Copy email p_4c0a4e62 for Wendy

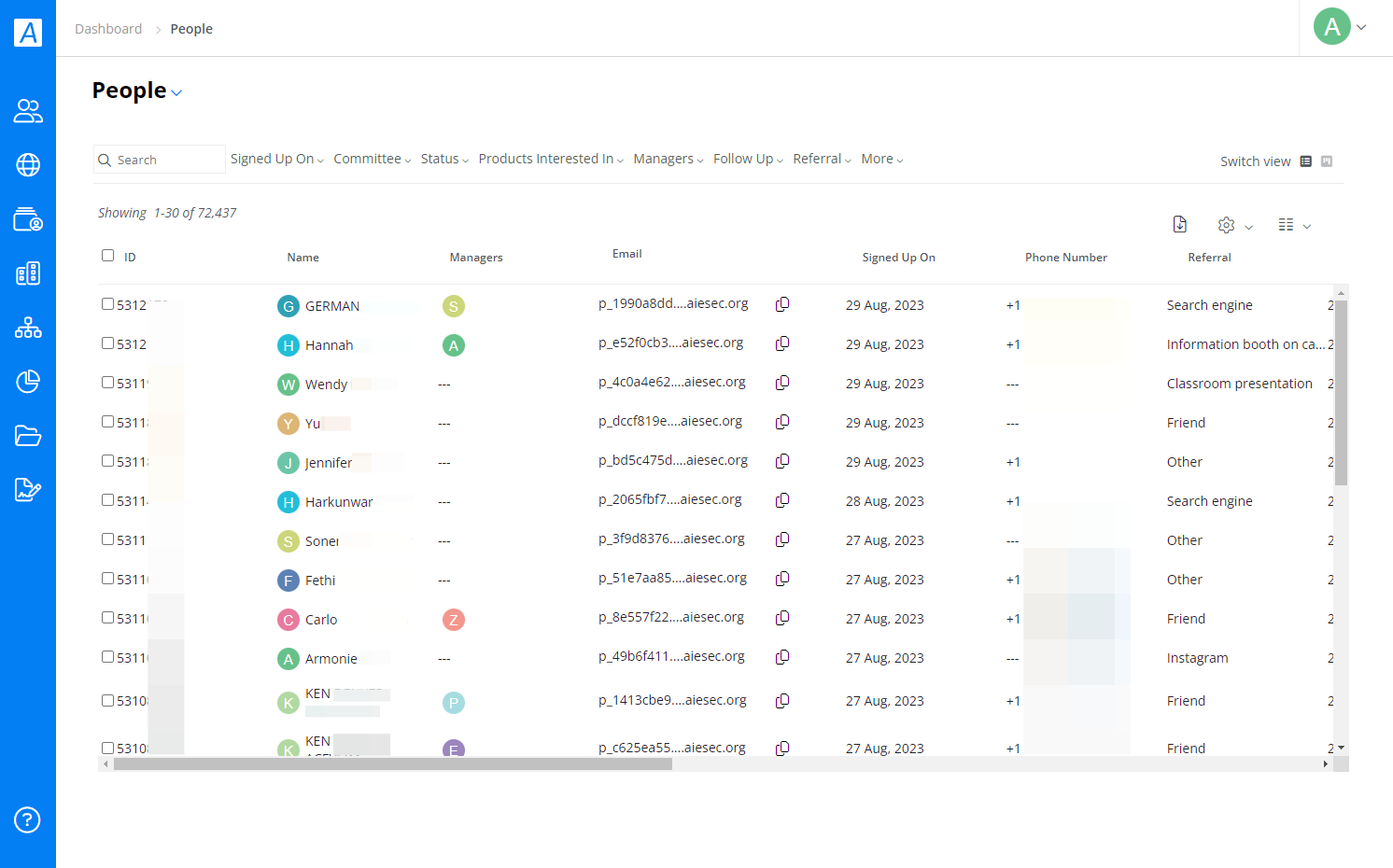pos(782,383)
